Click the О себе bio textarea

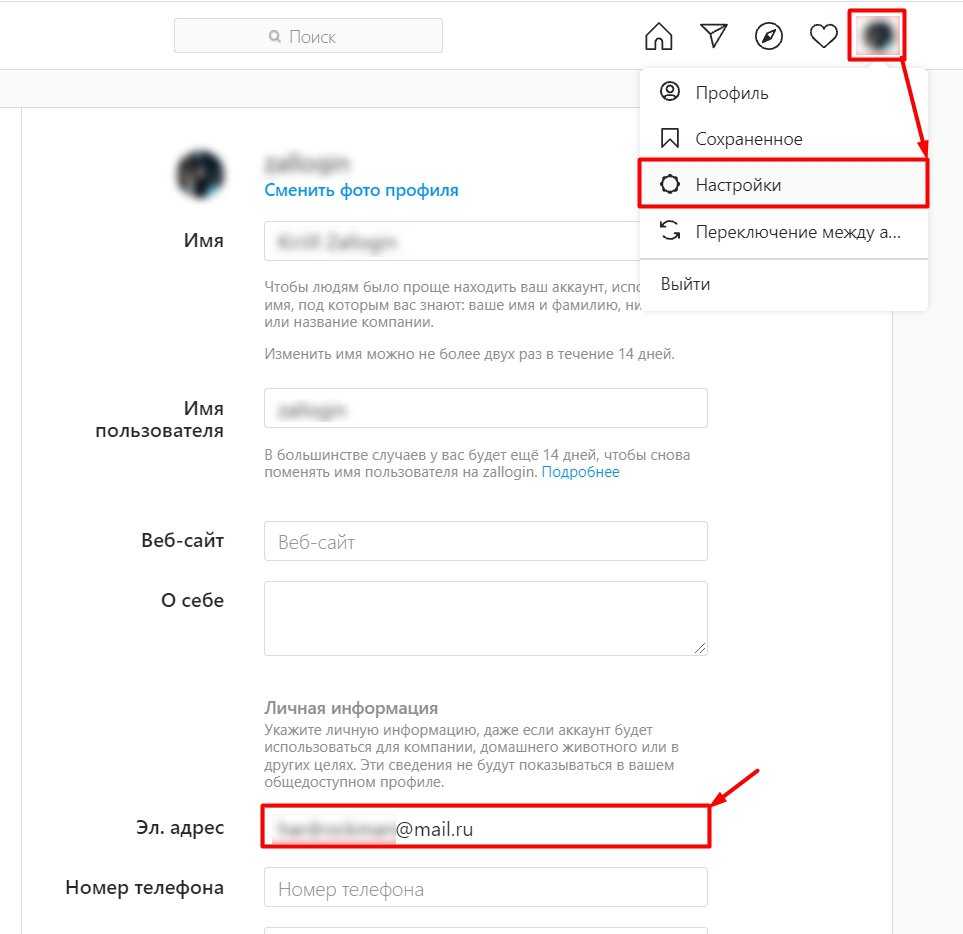coord(486,618)
